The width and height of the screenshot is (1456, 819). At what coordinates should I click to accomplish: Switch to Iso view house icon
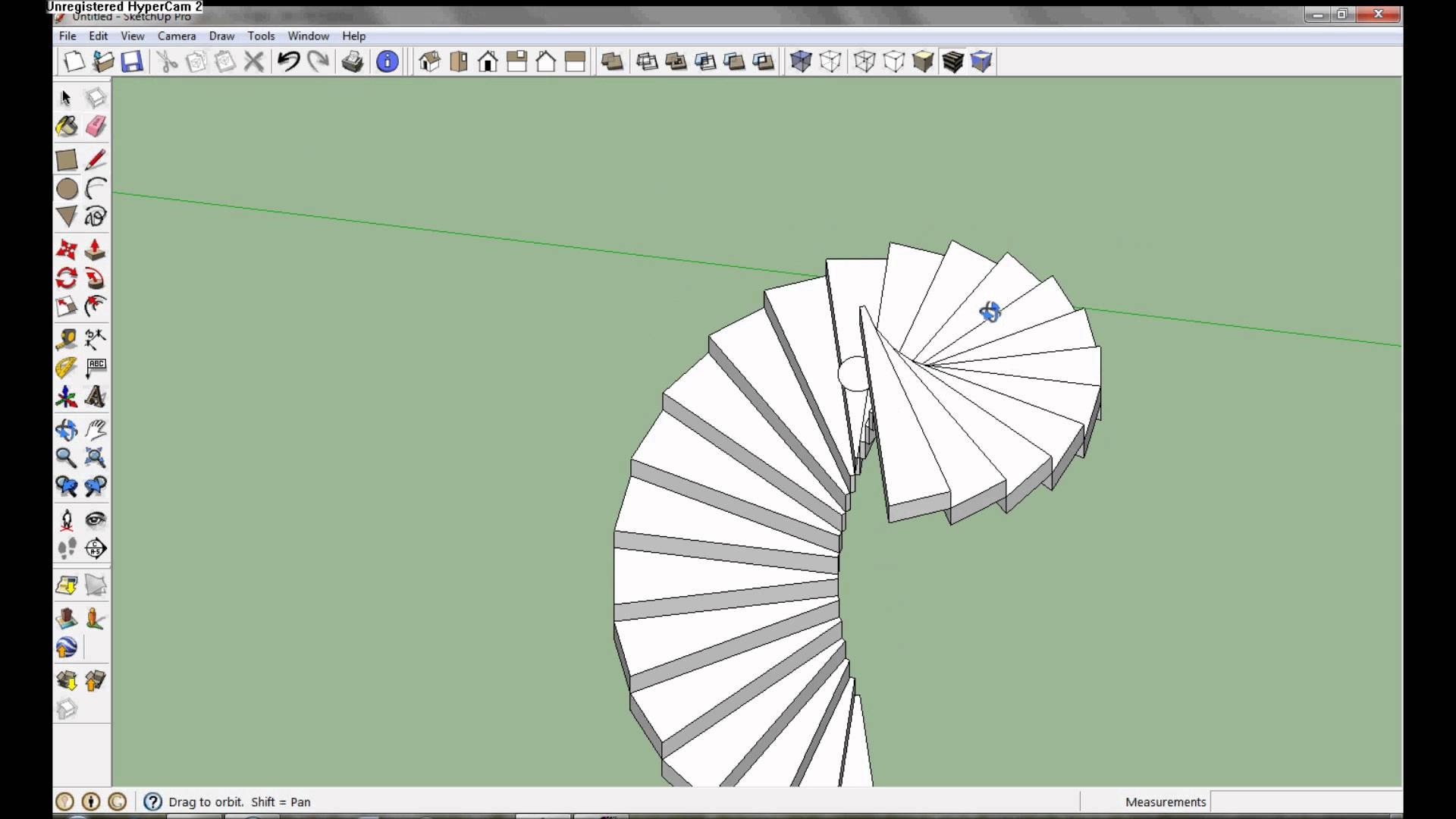click(x=429, y=61)
